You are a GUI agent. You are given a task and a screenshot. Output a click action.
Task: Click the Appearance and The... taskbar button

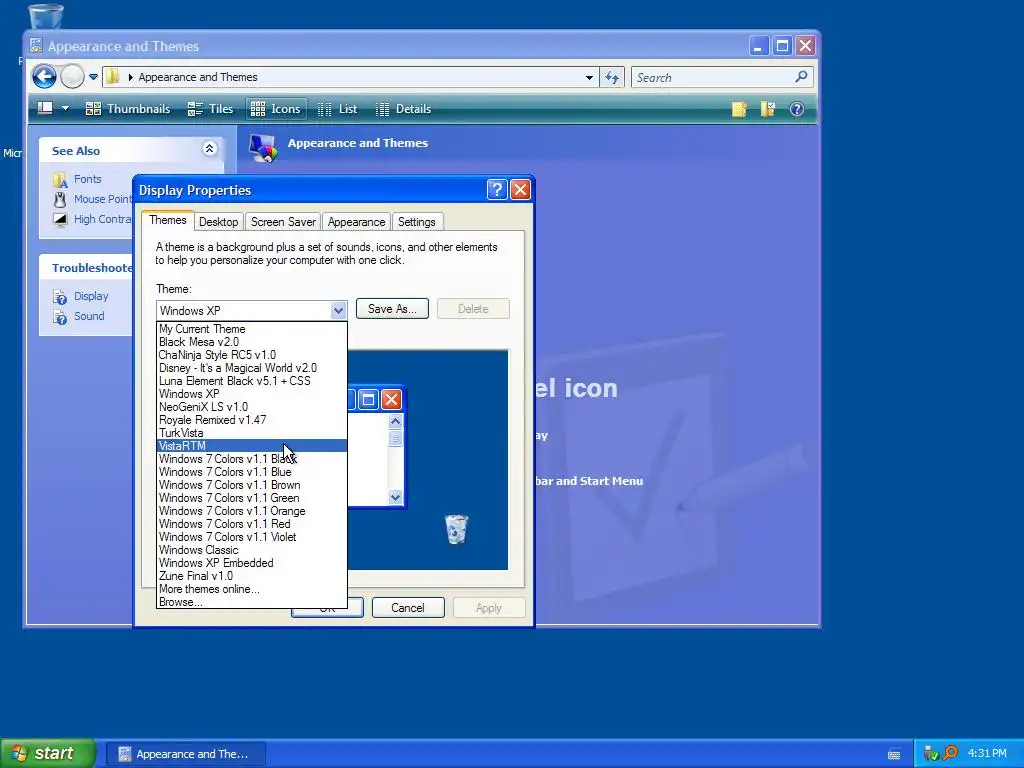click(x=185, y=754)
